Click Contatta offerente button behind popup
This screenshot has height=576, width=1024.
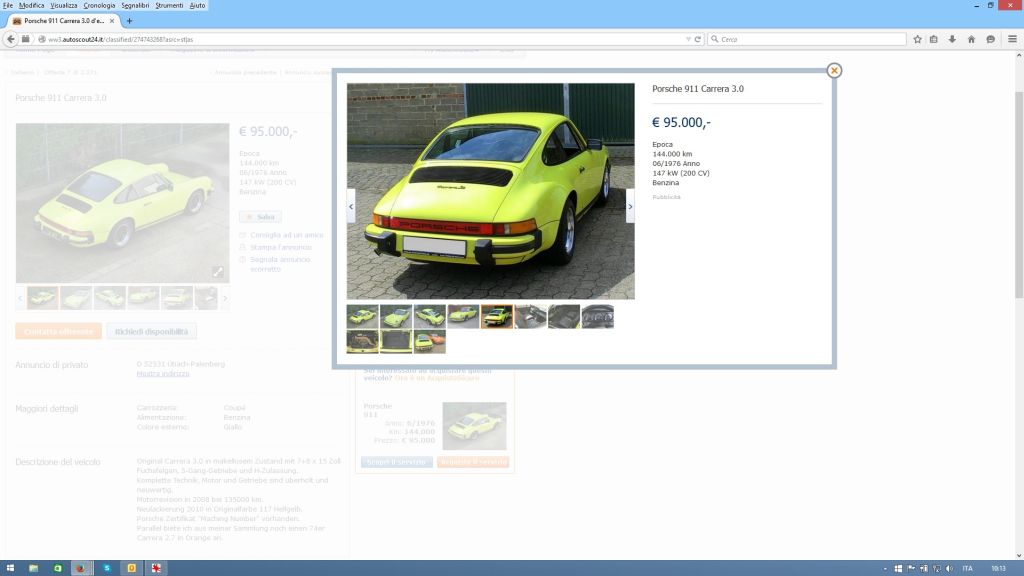click(x=58, y=332)
